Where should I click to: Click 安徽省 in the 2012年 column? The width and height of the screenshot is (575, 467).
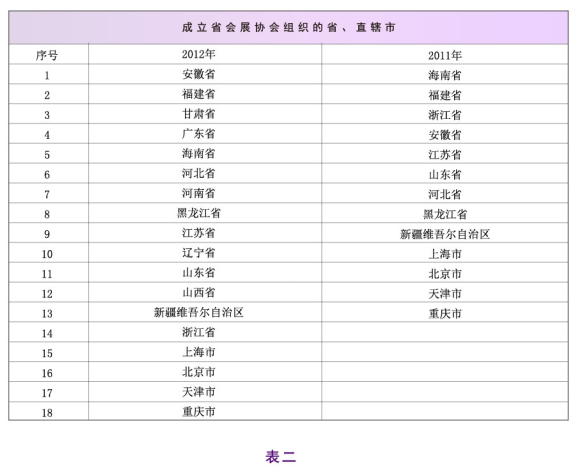[198, 74]
